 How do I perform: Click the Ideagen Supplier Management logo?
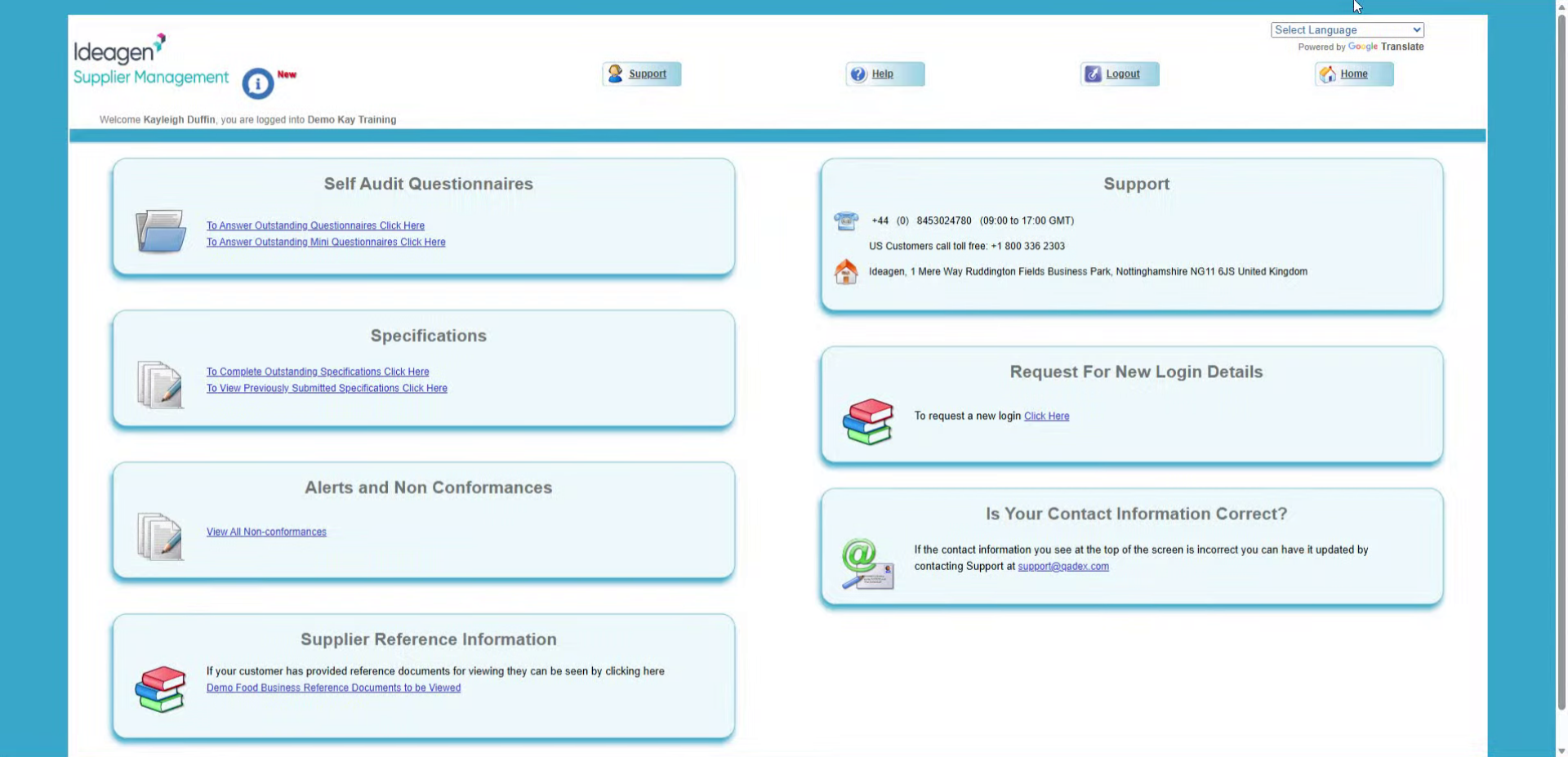click(x=151, y=60)
